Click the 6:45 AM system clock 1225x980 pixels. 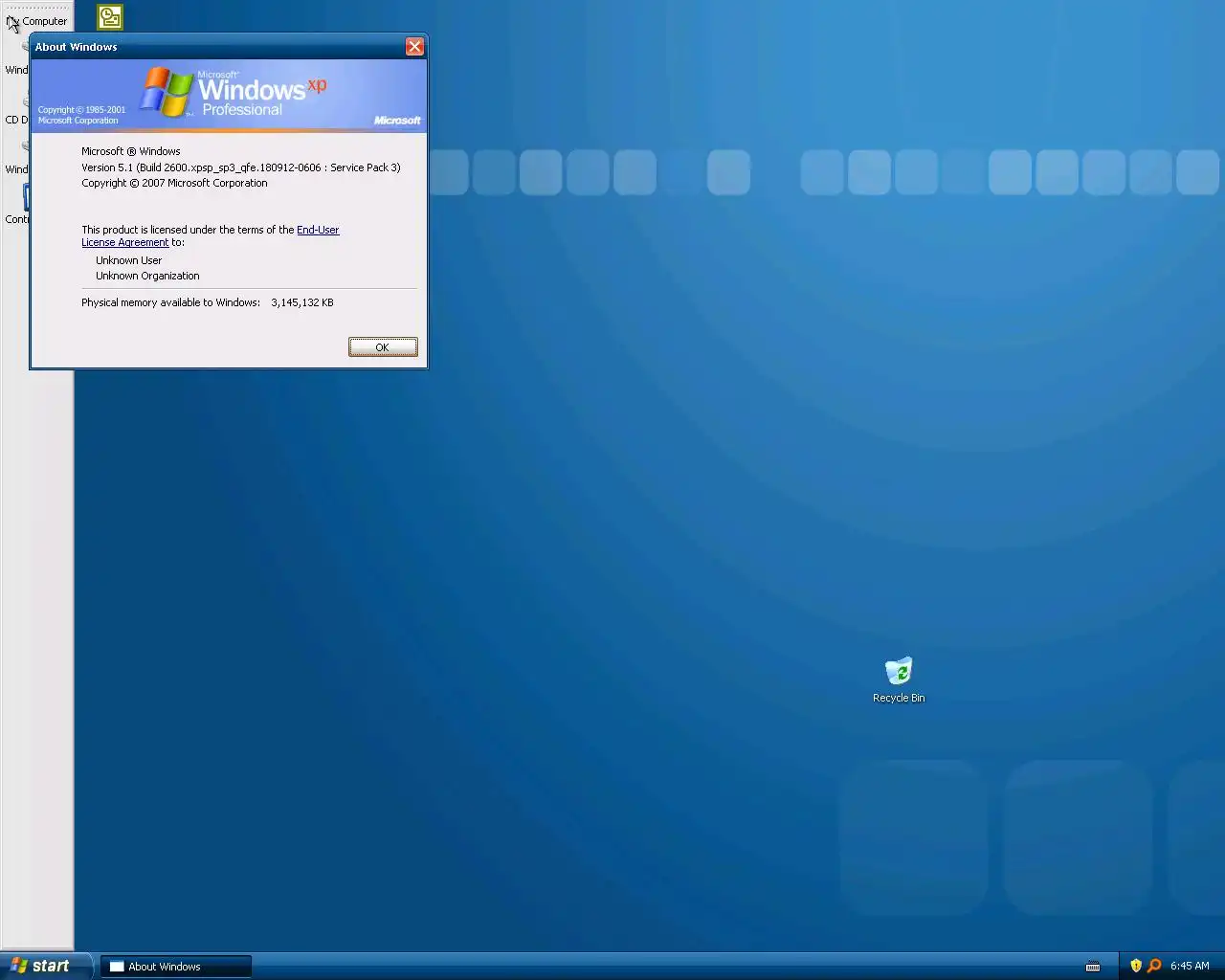click(1190, 966)
